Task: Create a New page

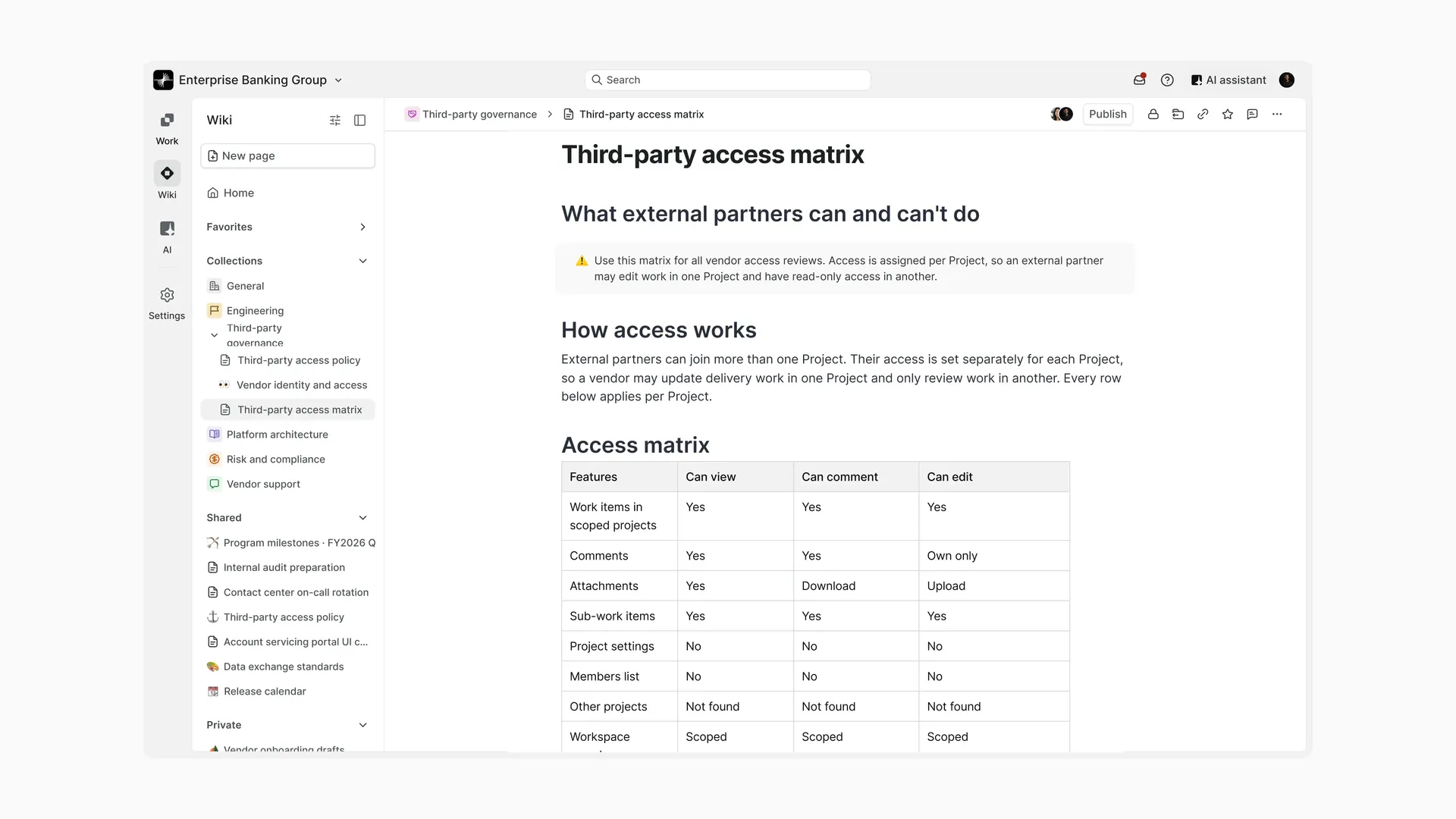Action: click(x=287, y=155)
